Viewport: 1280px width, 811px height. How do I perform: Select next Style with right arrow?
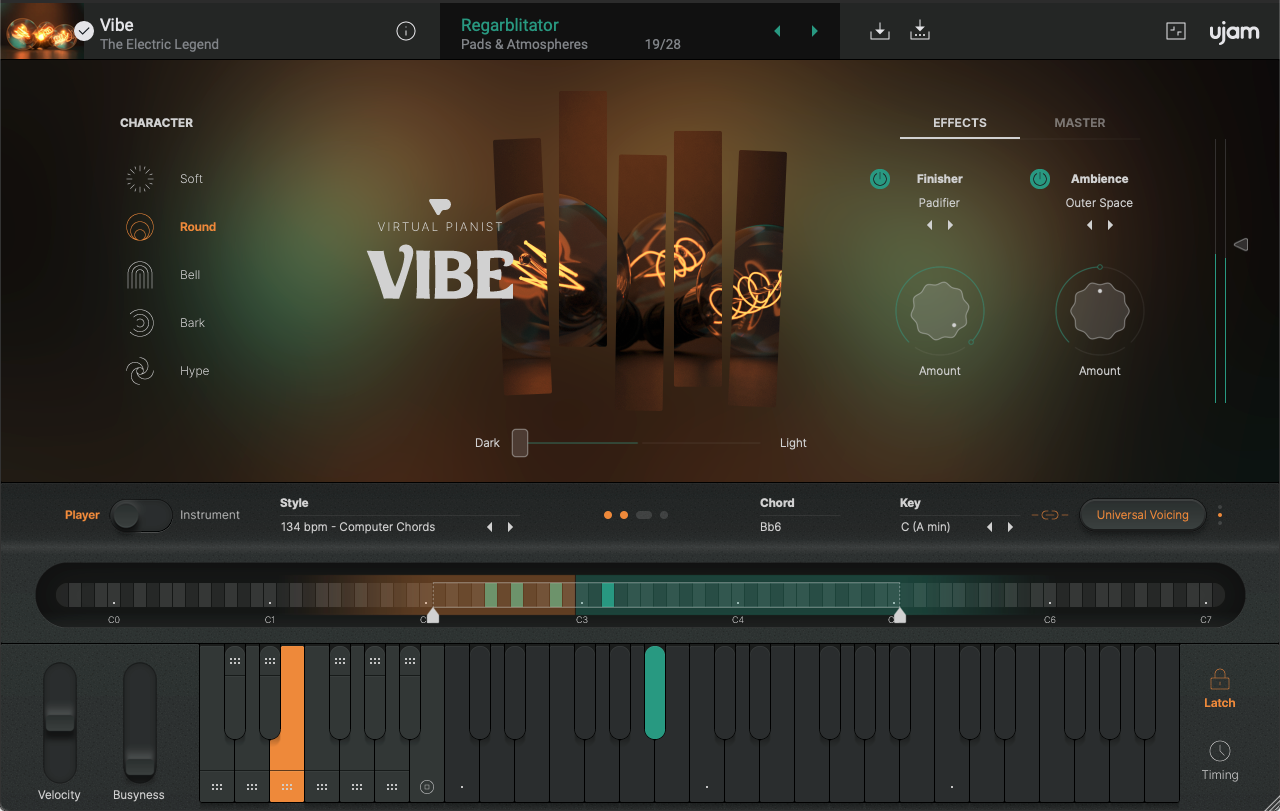pyautogui.click(x=510, y=527)
